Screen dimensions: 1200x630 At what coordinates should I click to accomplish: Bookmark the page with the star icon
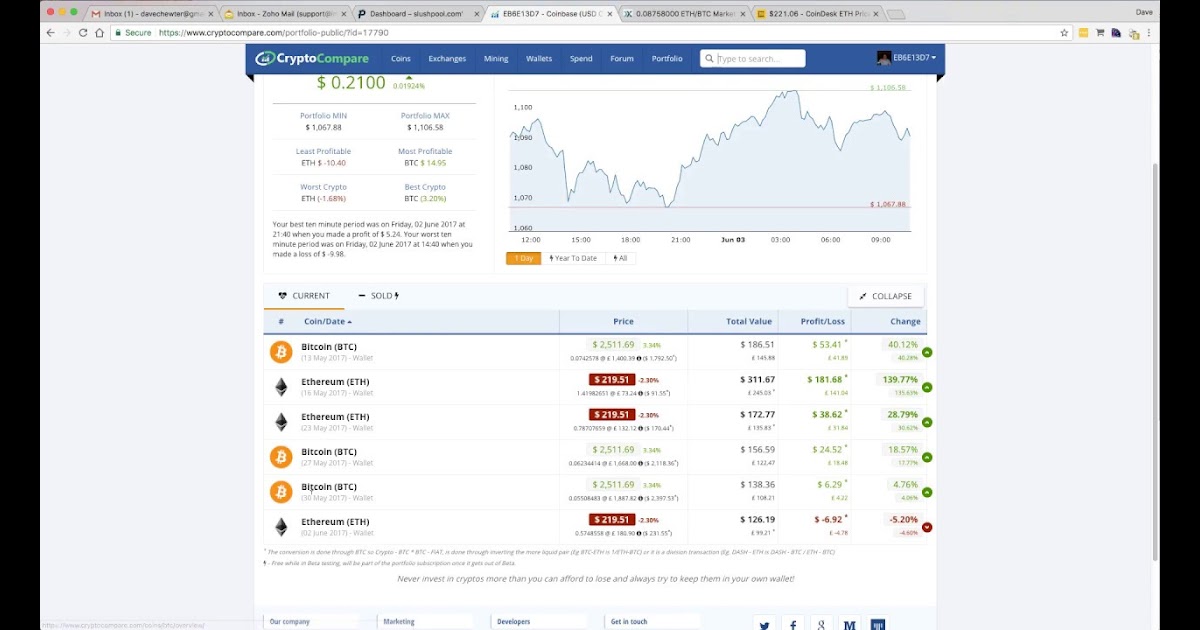pyautogui.click(x=1064, y=32)
